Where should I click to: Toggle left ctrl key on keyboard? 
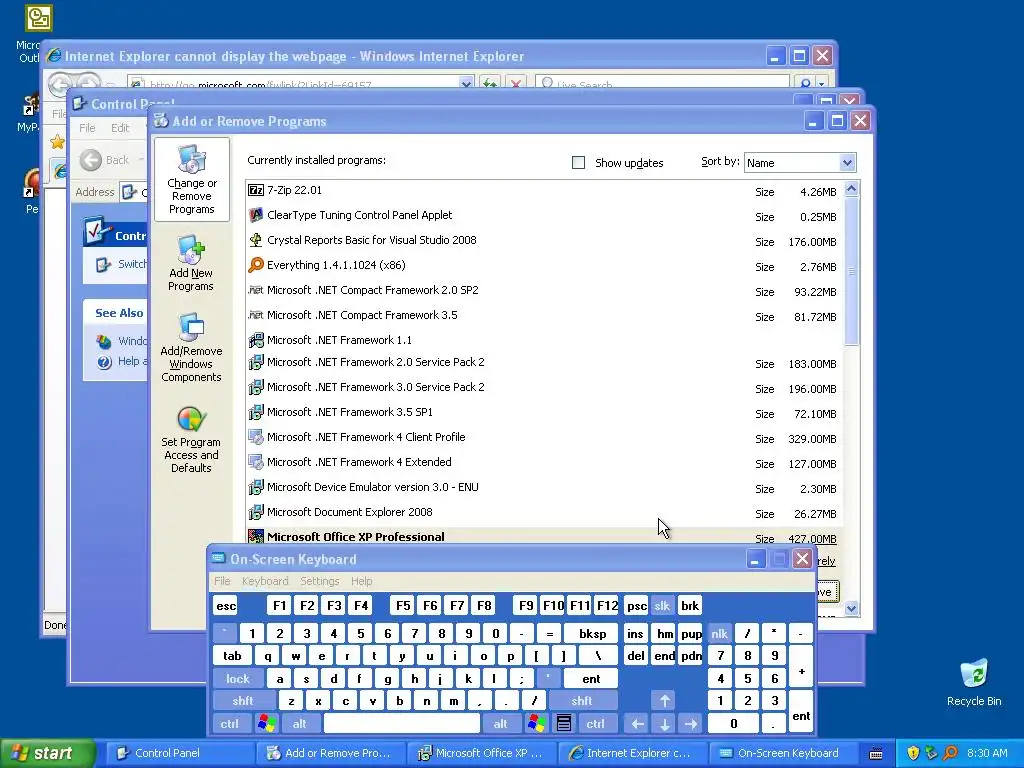(x=230, y=724)
